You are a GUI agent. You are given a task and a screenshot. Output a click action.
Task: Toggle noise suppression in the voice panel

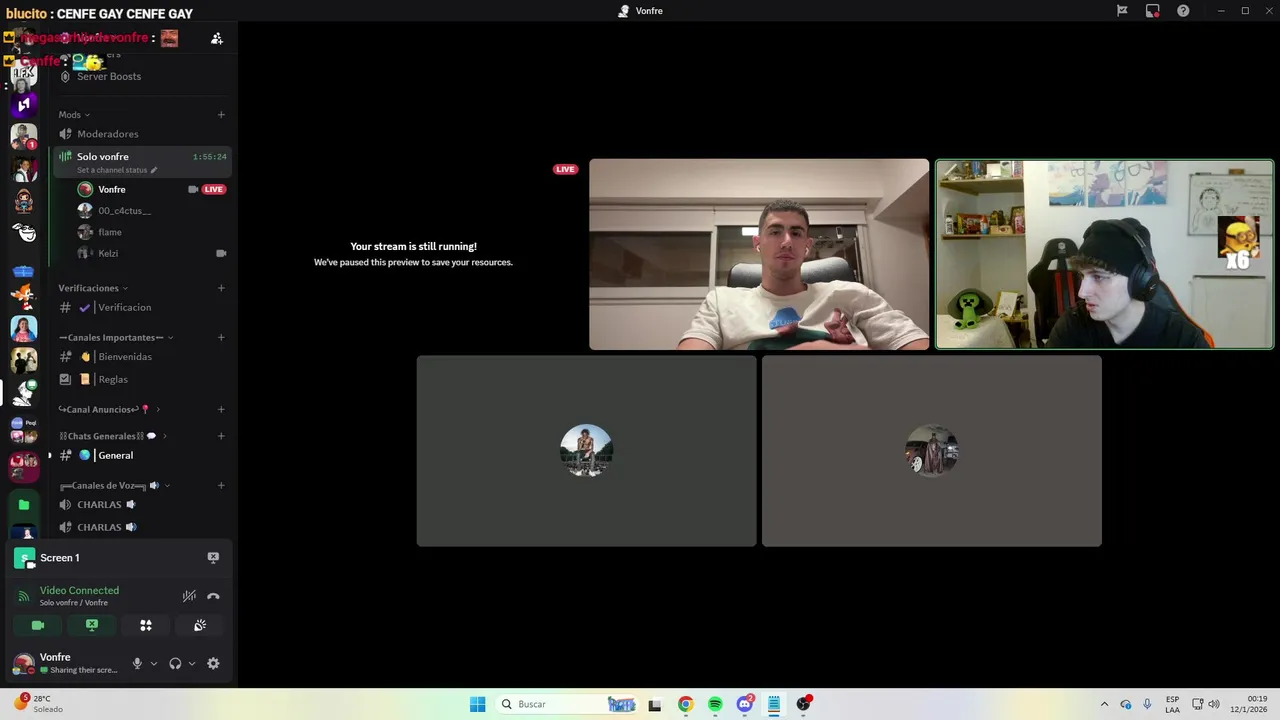point(189,596)
